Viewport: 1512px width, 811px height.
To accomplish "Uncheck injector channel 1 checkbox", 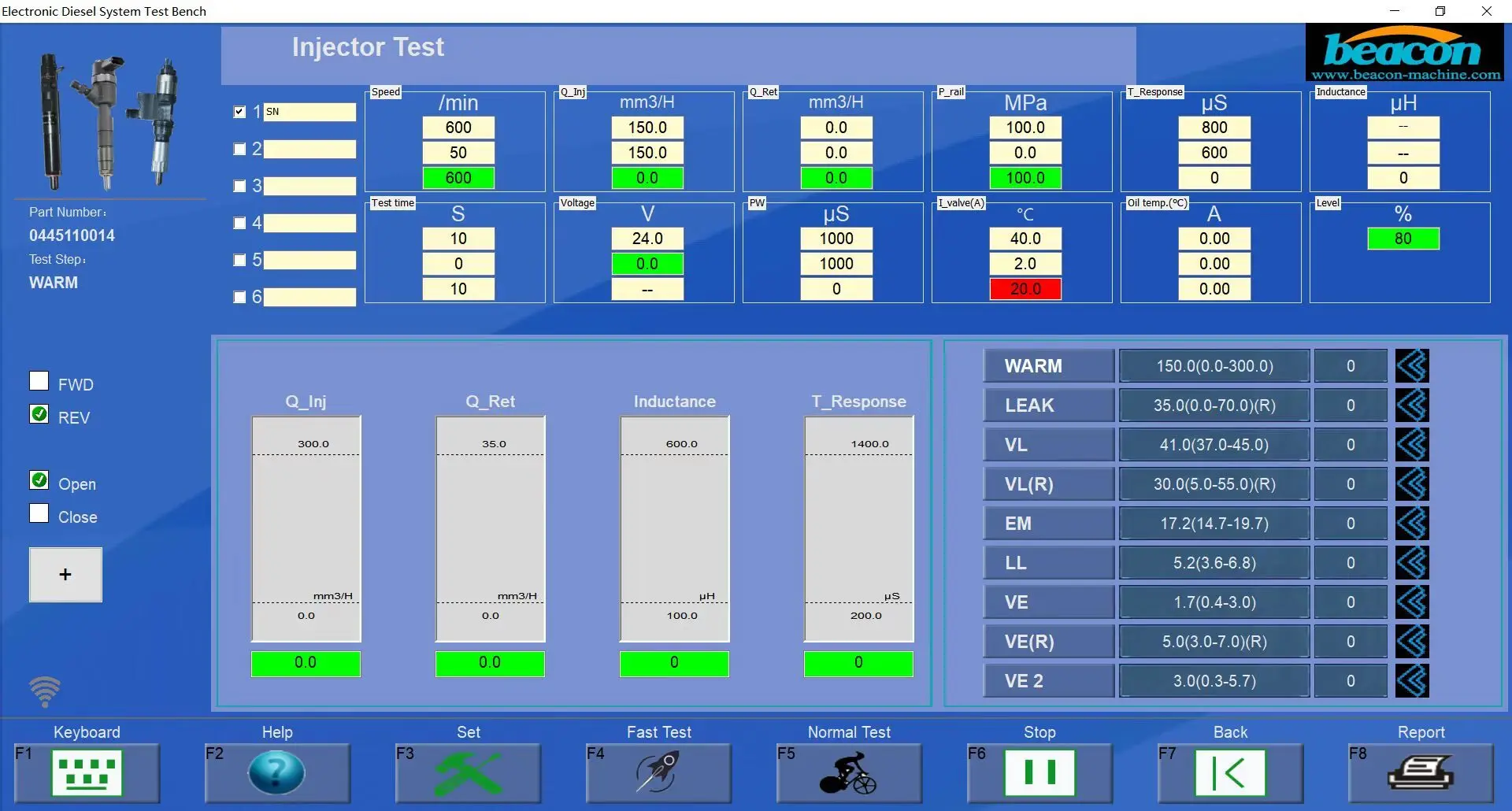I will pos(240,112).
